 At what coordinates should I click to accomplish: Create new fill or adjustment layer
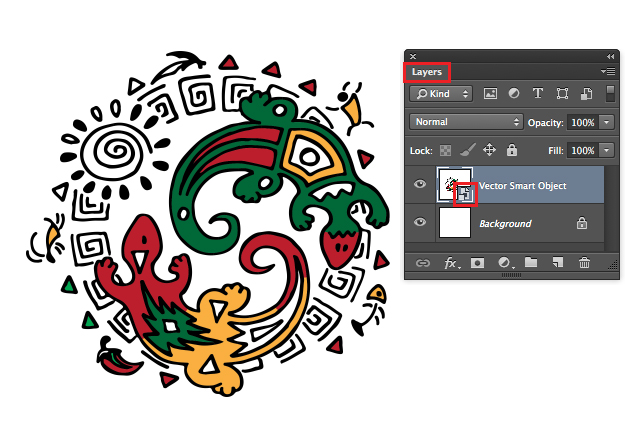click(505, 263)
